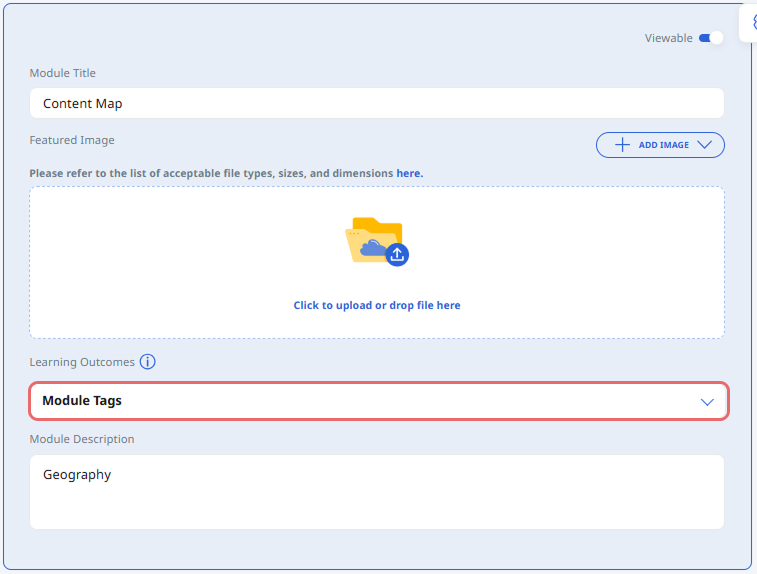The image size is (757, 574).
Task: Click the Learning Outcomes label
Action: pyautogui.click(x=81, y=362)
